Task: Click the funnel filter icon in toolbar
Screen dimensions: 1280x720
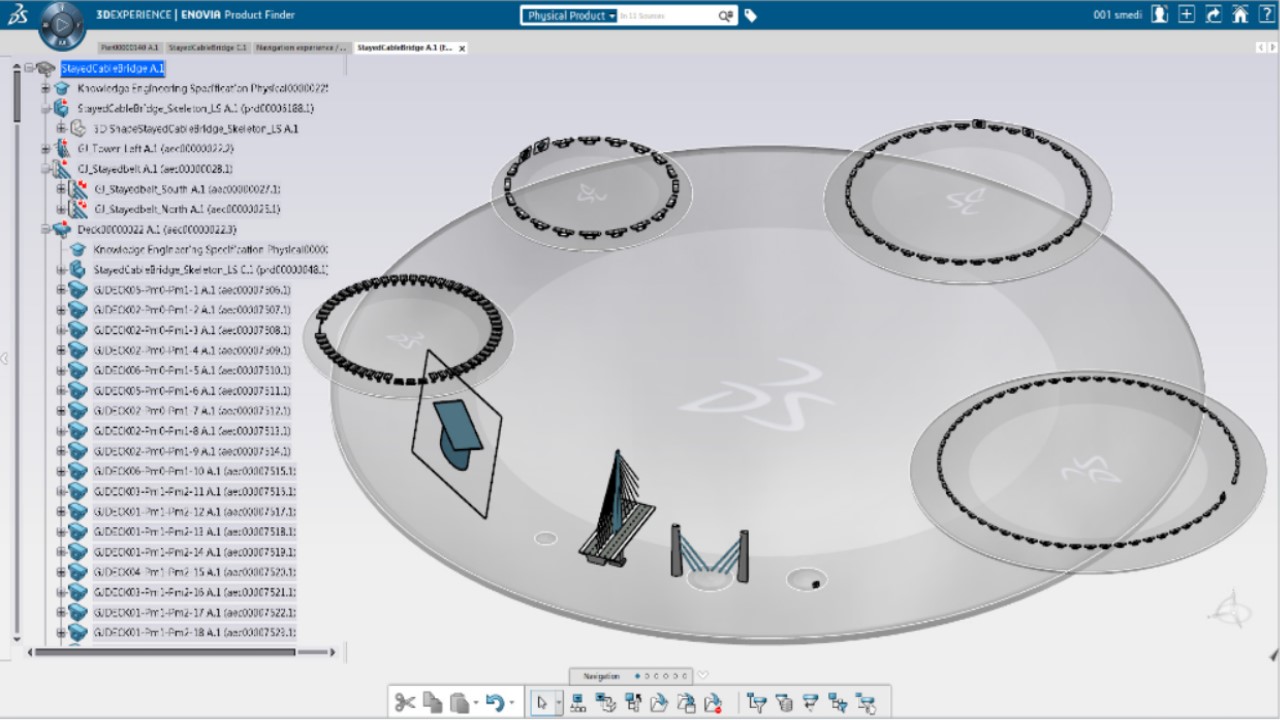Action: pyautogui.click(x=757, y=702)
